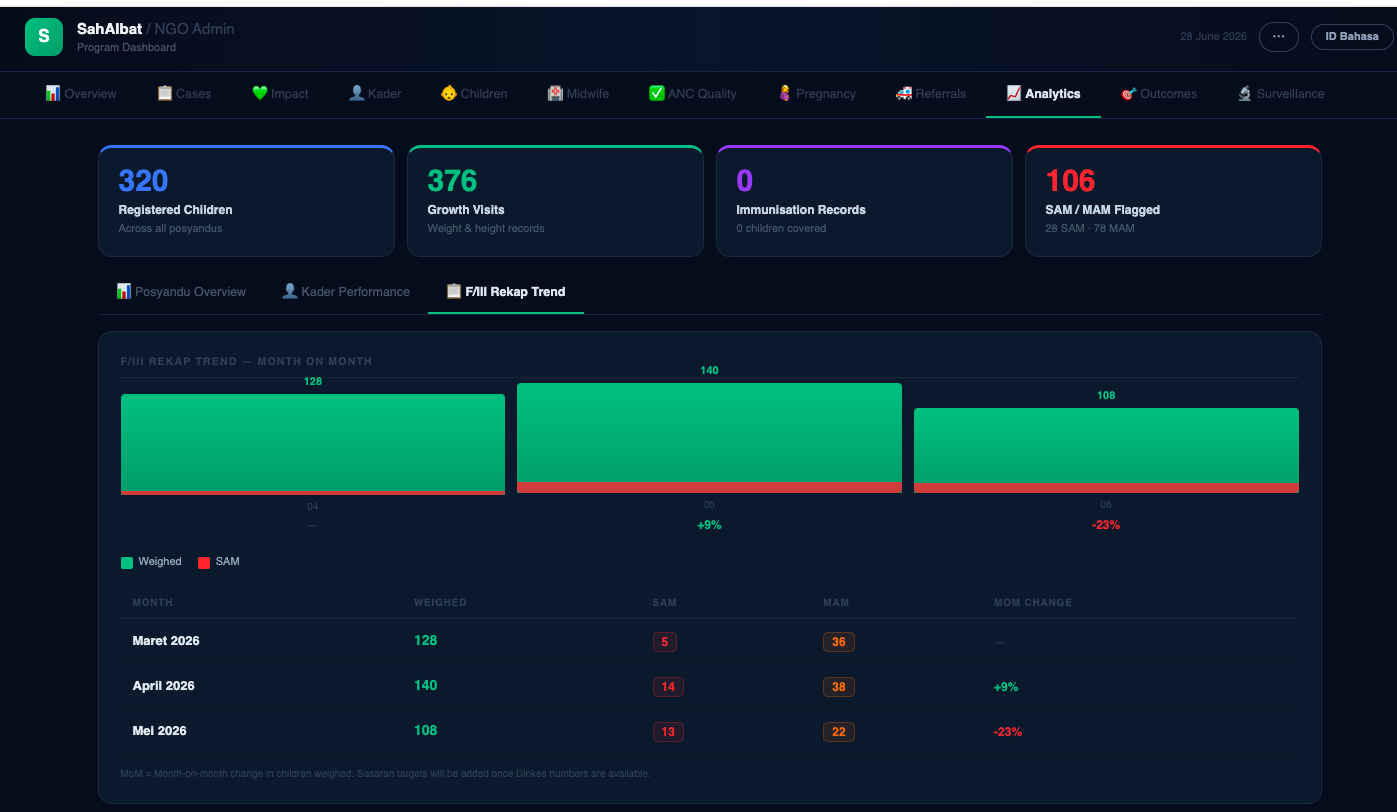Image resolution: width=1397 pixels, height=812 pixels.
Task: Click the ANC Quality checkmark icon
Action: pyautogui.click(x=657, y=93)
